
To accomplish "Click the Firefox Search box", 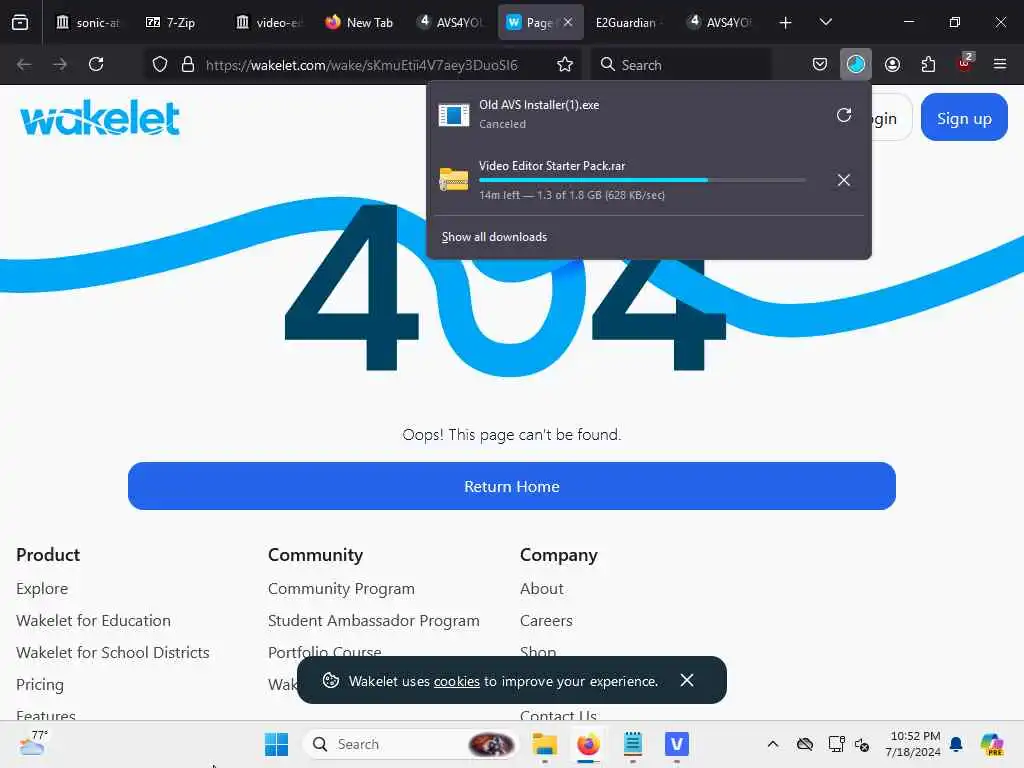I will click(x=680, y=64).
